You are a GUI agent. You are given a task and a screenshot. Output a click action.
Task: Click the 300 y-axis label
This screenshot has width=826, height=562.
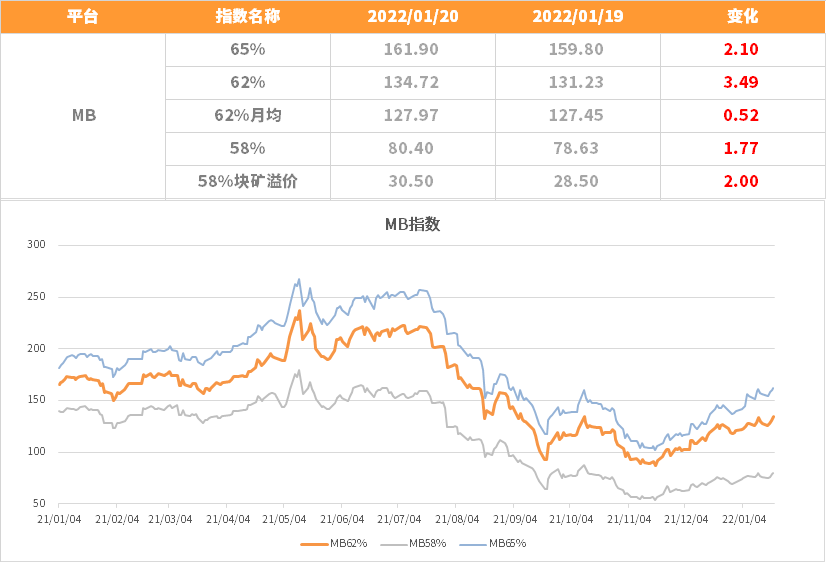coord(36,244)
